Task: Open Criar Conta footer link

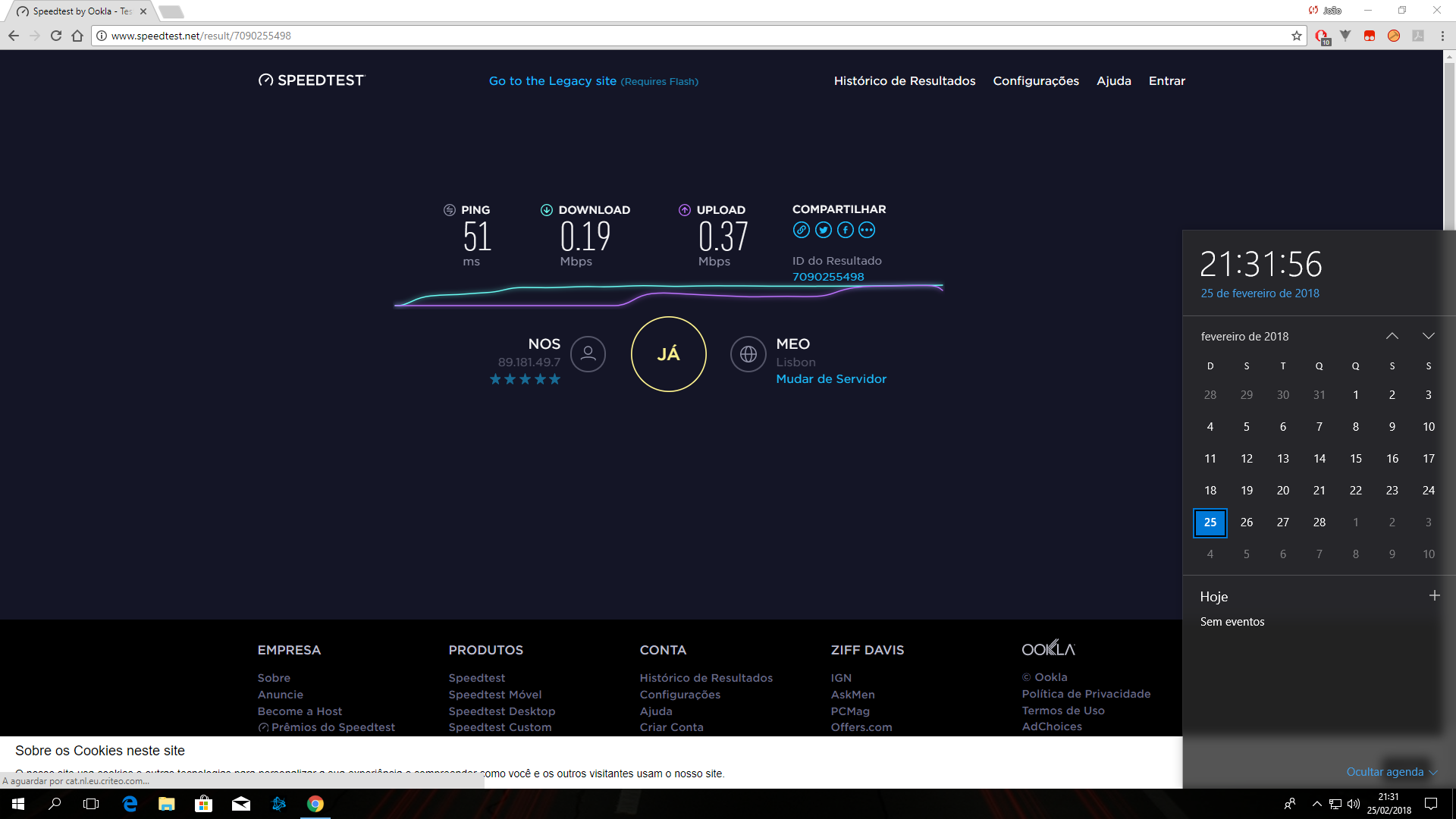Action: point(671,727)
